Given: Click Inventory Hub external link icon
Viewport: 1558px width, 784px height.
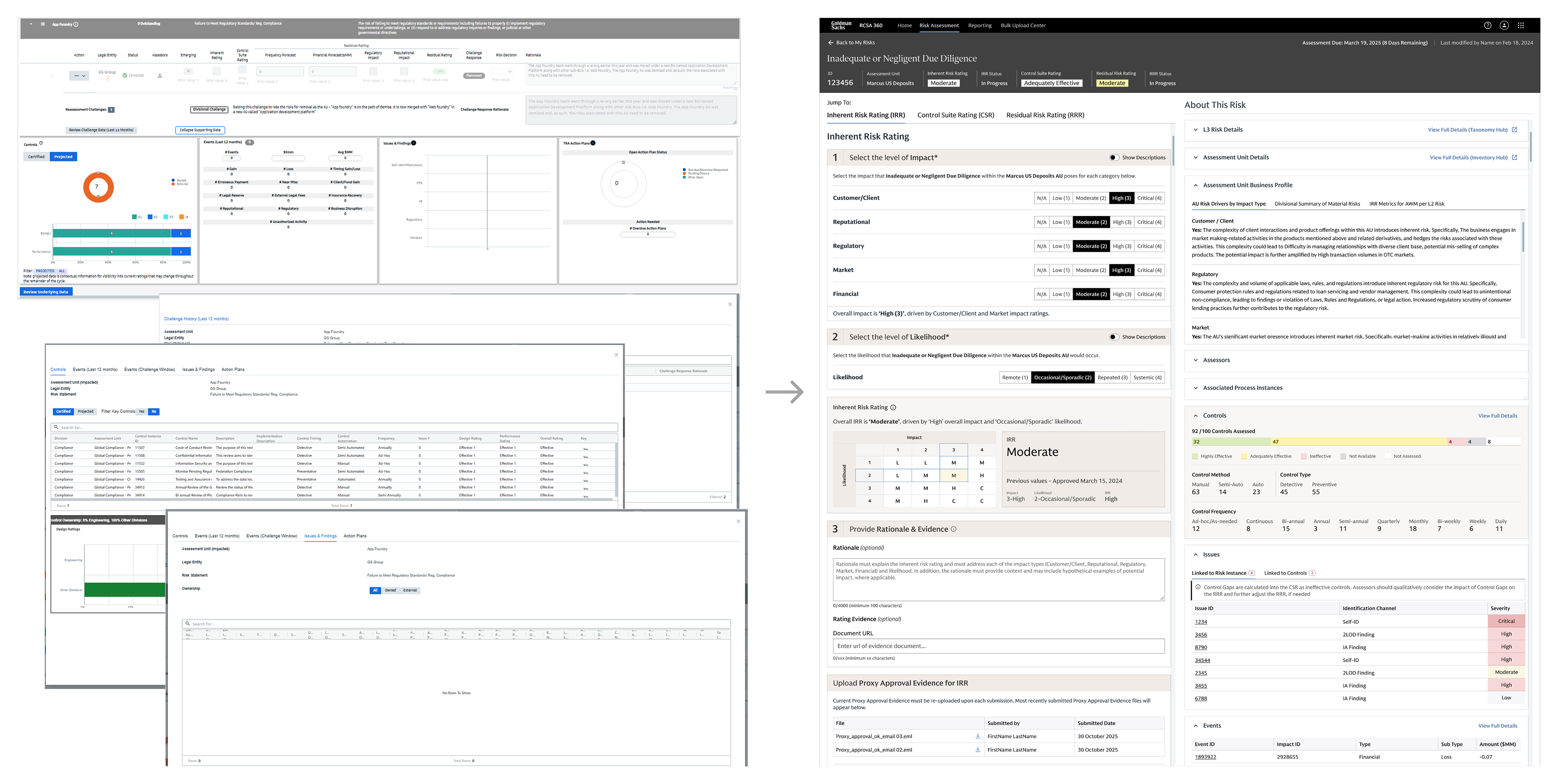Looking at the screenshot, I should point(1515,157).
